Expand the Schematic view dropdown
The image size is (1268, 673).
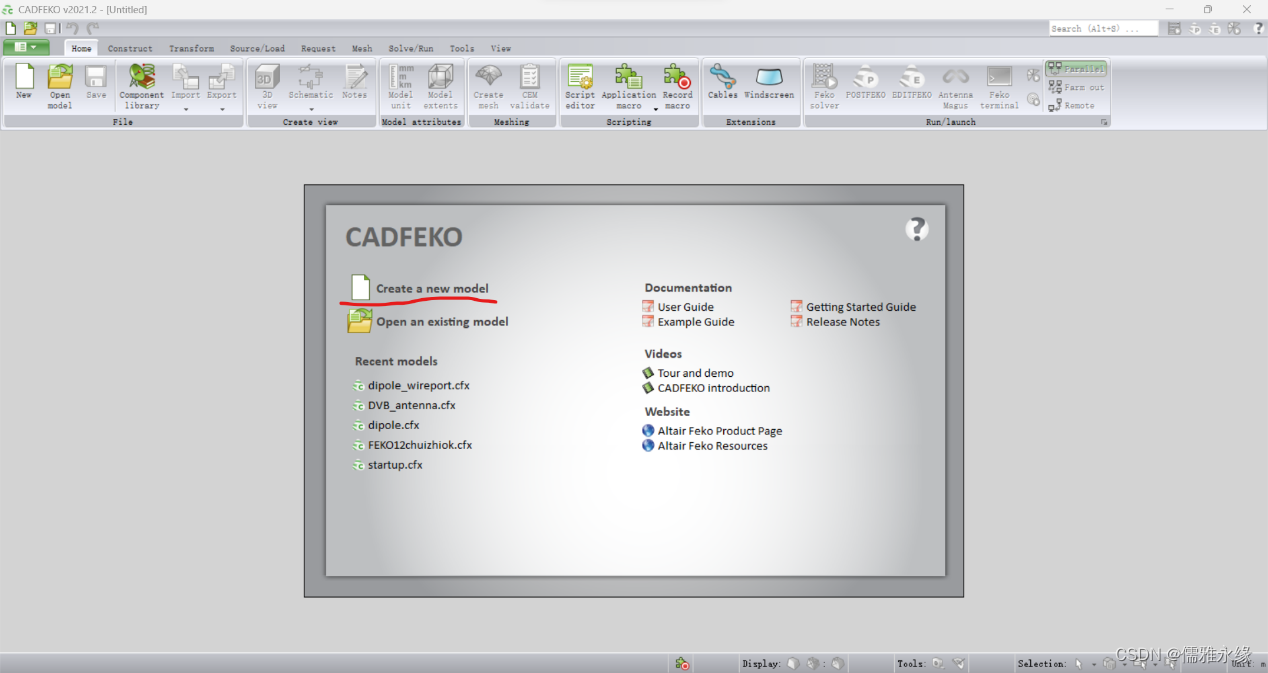(x=311, y=110)
